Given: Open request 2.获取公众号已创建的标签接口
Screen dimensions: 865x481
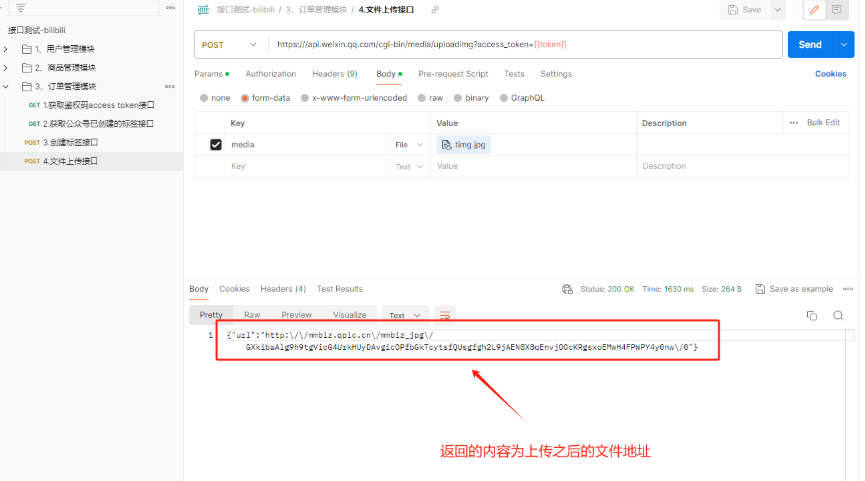Looking at the screenshot, I should pos(92,124).
